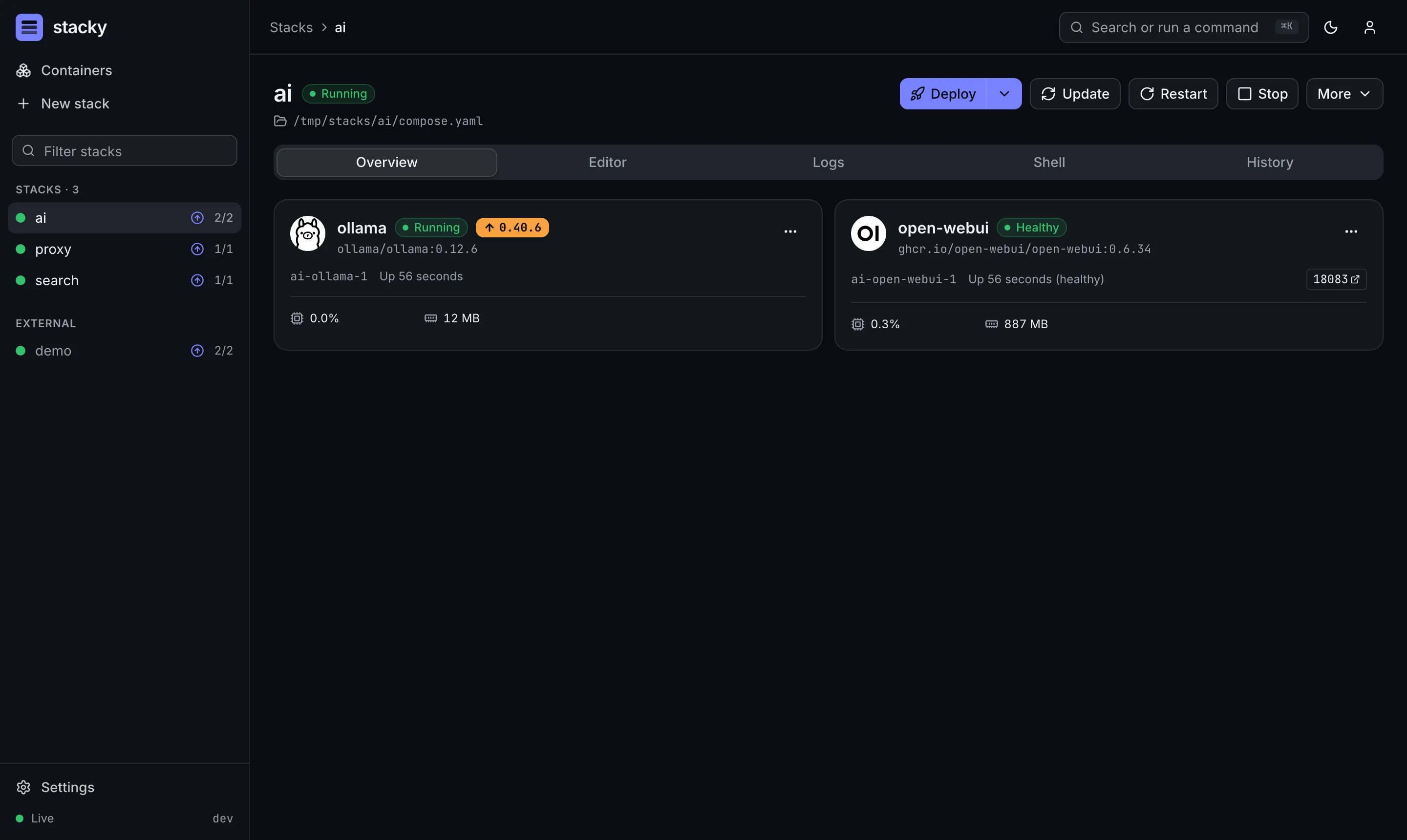1407x840 pixels.
Task: Open the user account icon
Action: (x=1370, y=27)
